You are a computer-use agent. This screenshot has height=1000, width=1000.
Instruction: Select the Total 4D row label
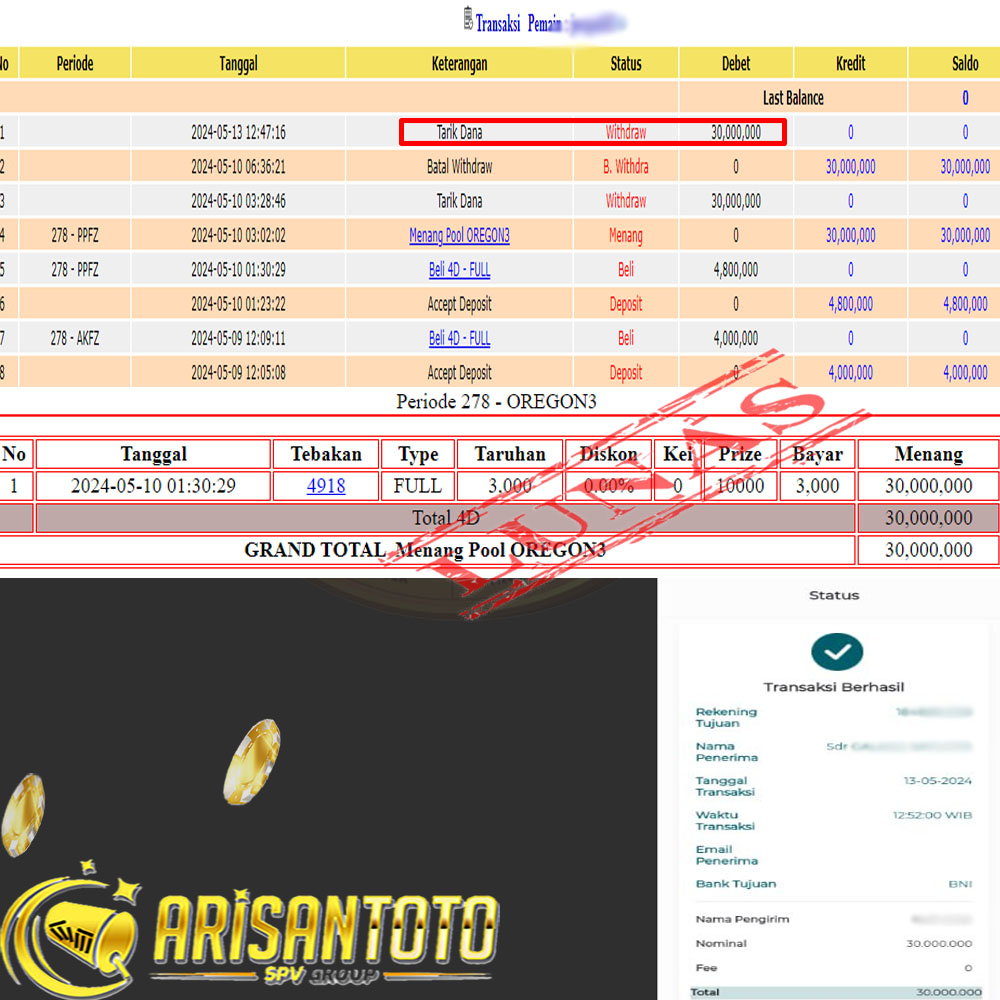click(445, 518)
